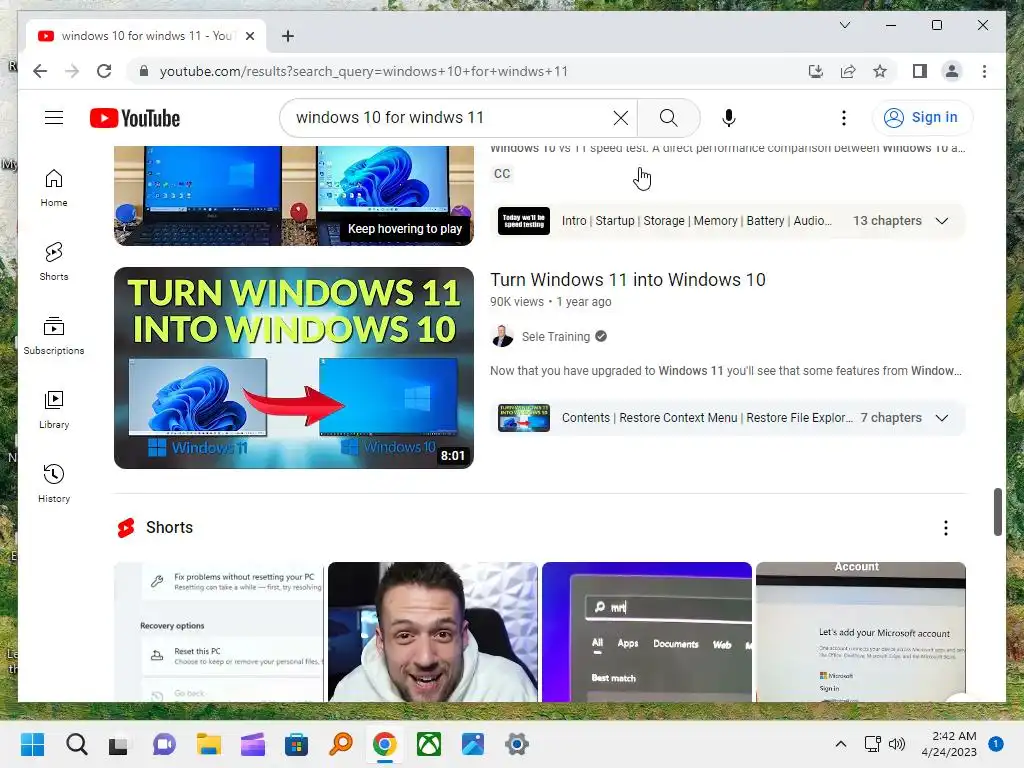Click the 13 chapters preview thumbnail
The width and height of the screenshot is (1024, 768).
point(524,221)
